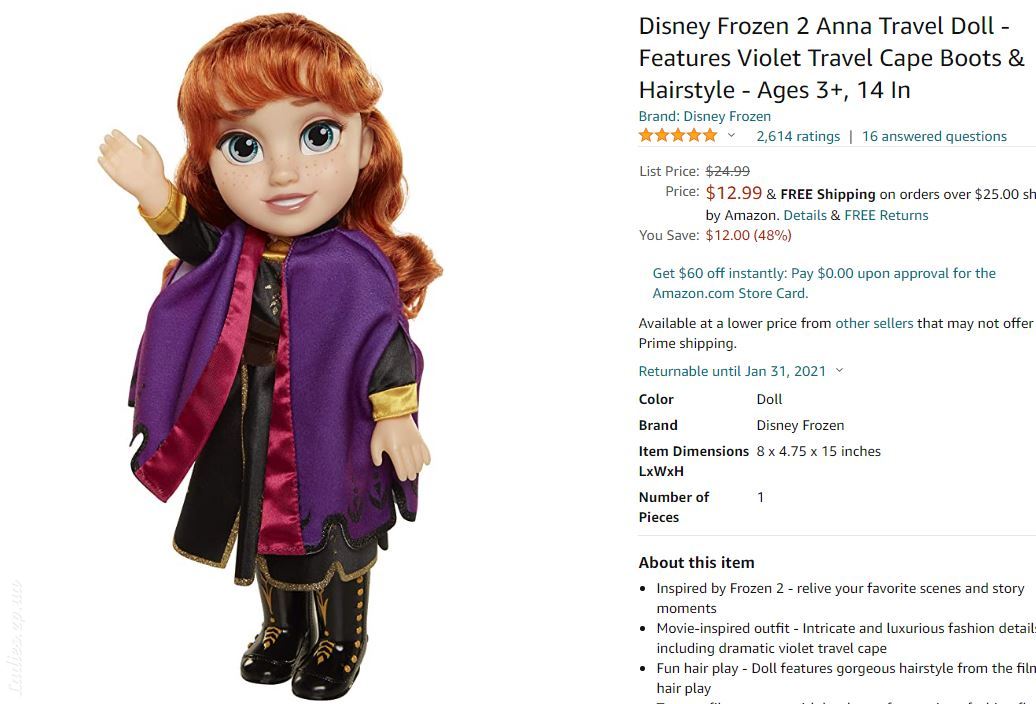The width and height of the screenshot is (1036, 704).
Task: Click the five-star rating icons
Action: pos(678,136)
